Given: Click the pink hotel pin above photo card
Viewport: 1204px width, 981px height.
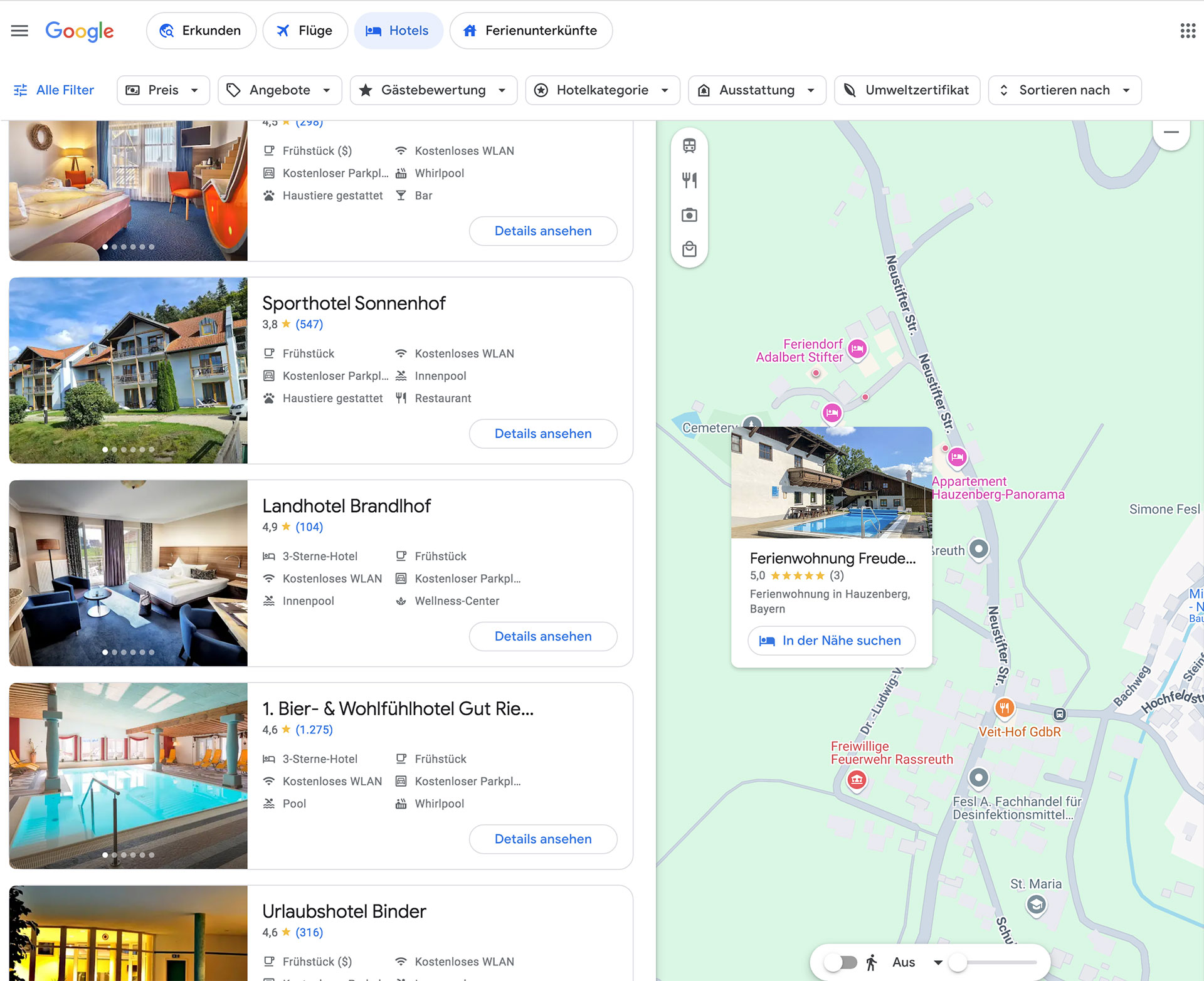Looking at the screenshot, I should pyautogui.click(x=832, y=413).
